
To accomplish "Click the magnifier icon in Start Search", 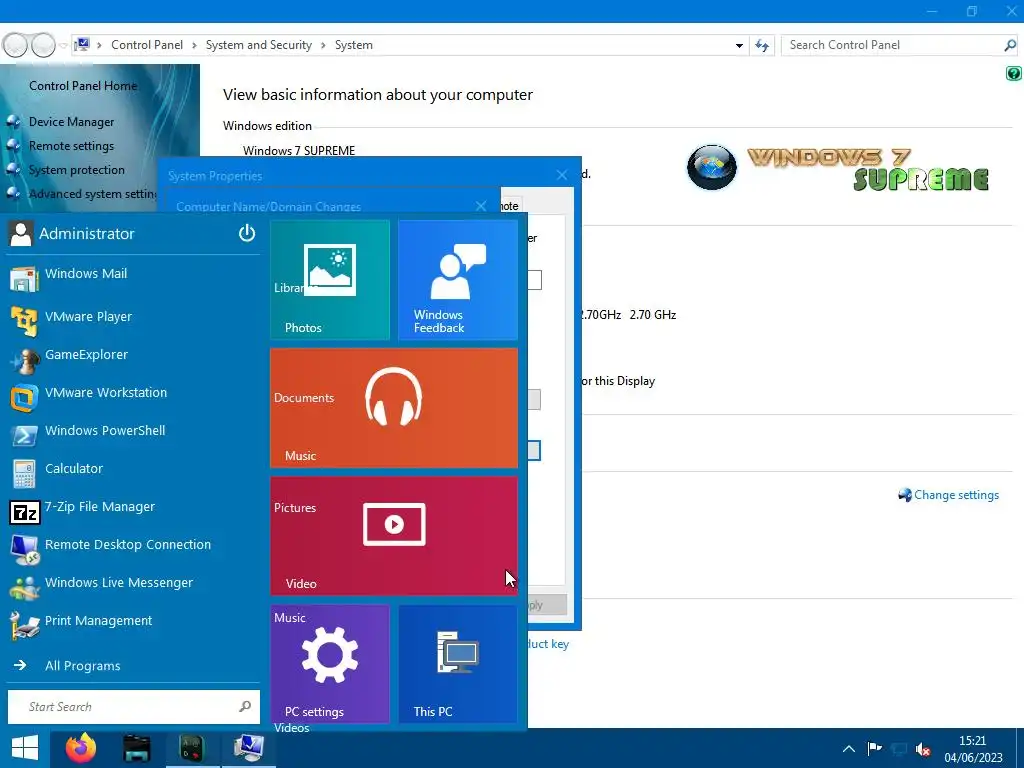I will tap(245, 706).
